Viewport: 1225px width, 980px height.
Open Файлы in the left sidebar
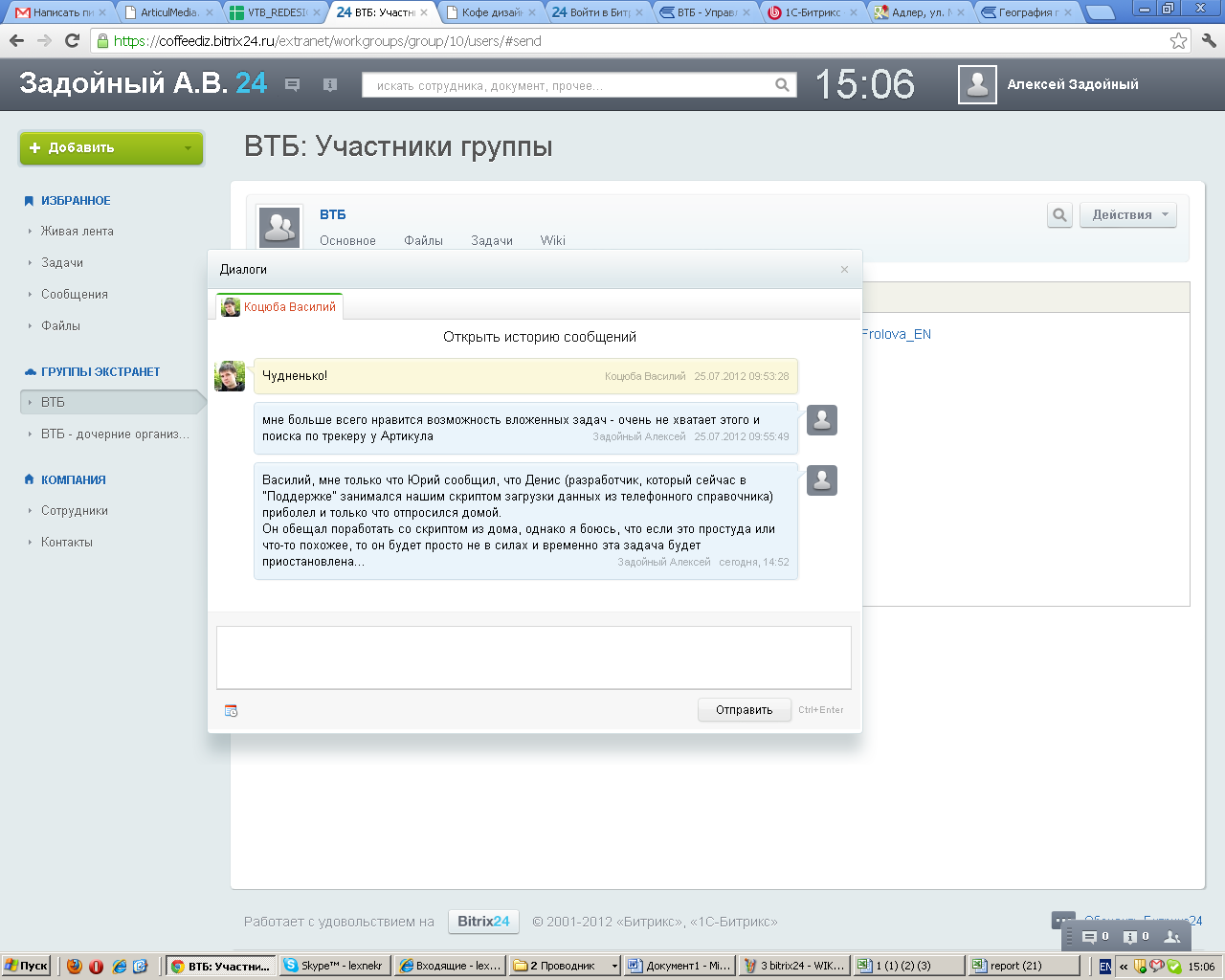[x=60, y=326]
